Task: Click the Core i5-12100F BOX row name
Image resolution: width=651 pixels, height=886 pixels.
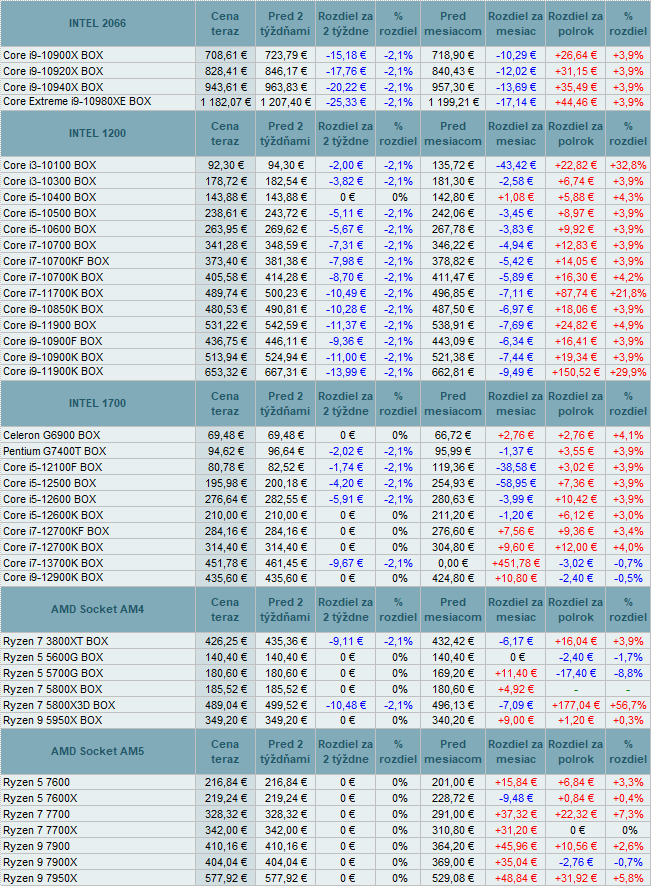Action: (53, 467)
